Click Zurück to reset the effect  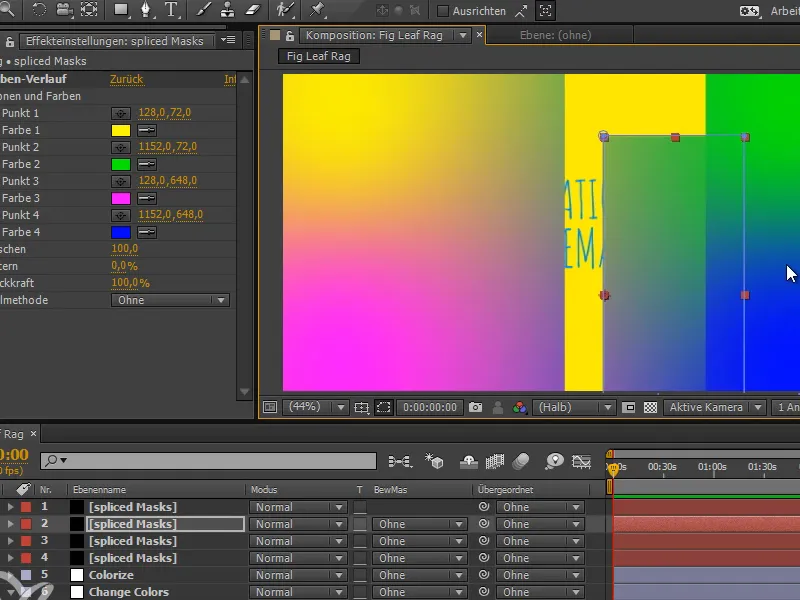[127, 79]
